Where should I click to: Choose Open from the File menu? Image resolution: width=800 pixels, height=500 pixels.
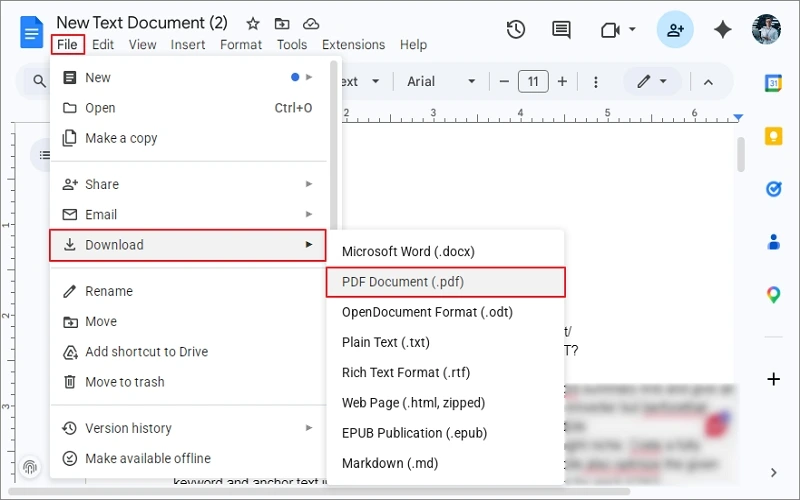188,108
